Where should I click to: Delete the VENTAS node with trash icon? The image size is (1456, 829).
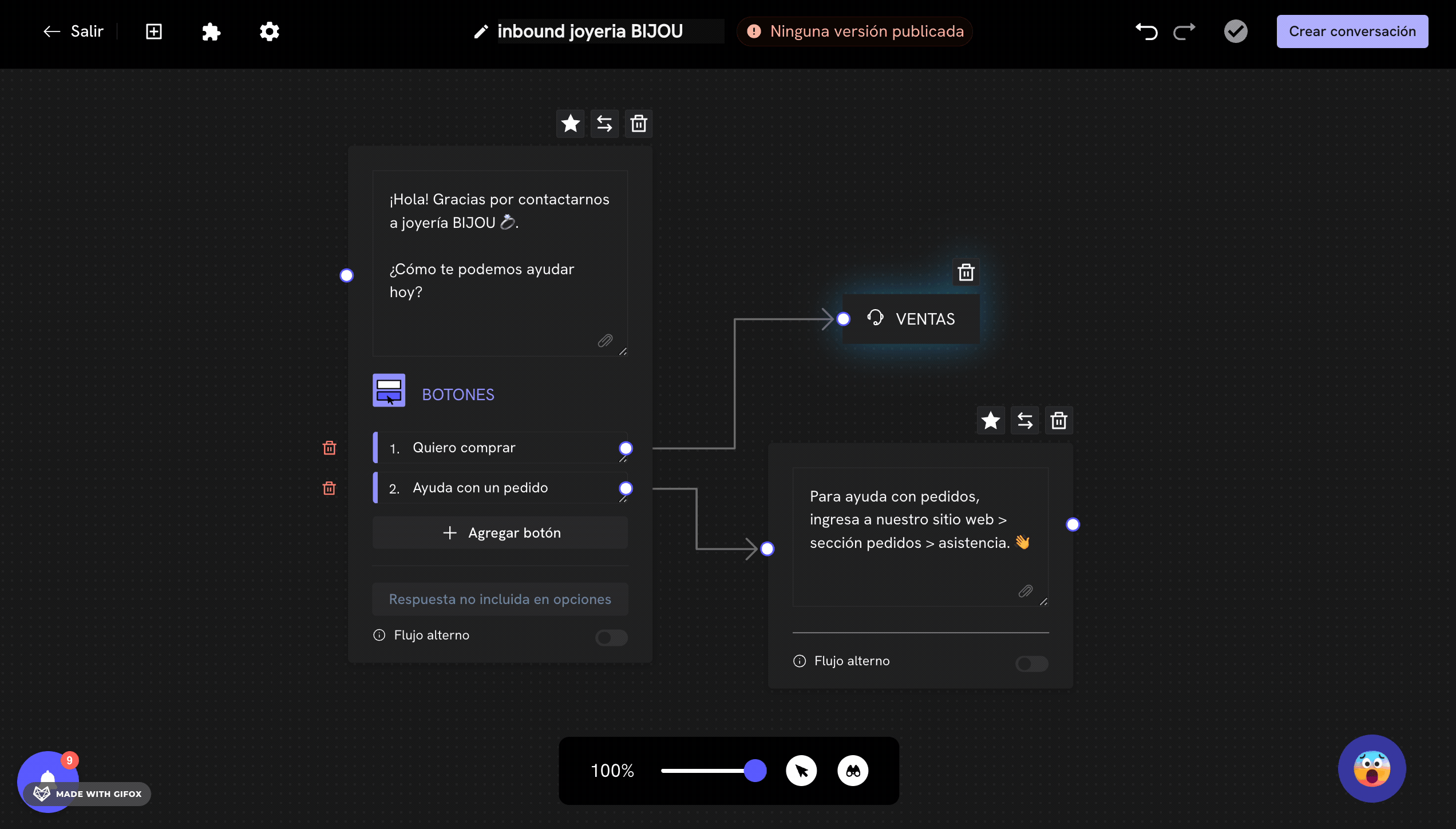[966, 273]
